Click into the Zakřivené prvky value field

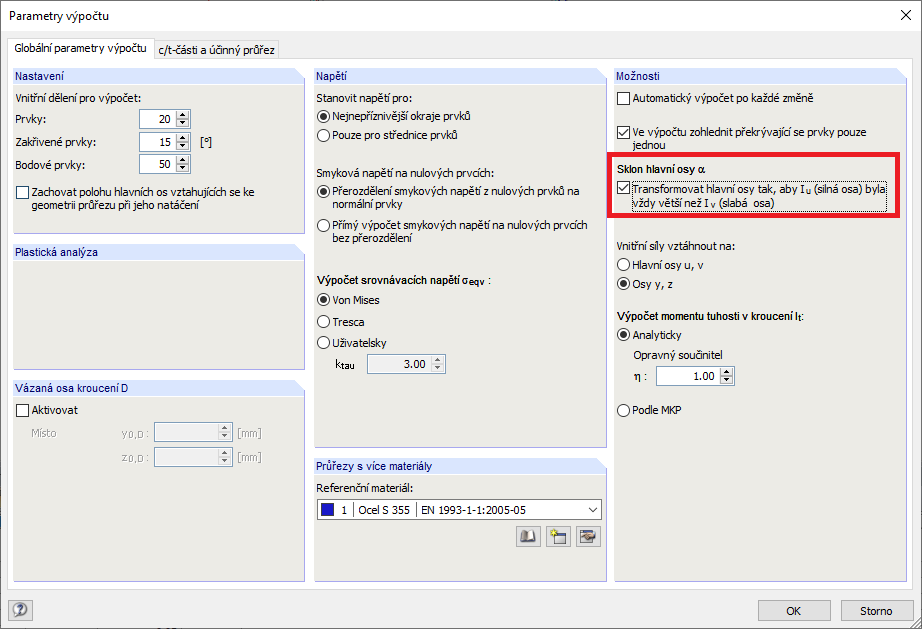pos(159,142)
